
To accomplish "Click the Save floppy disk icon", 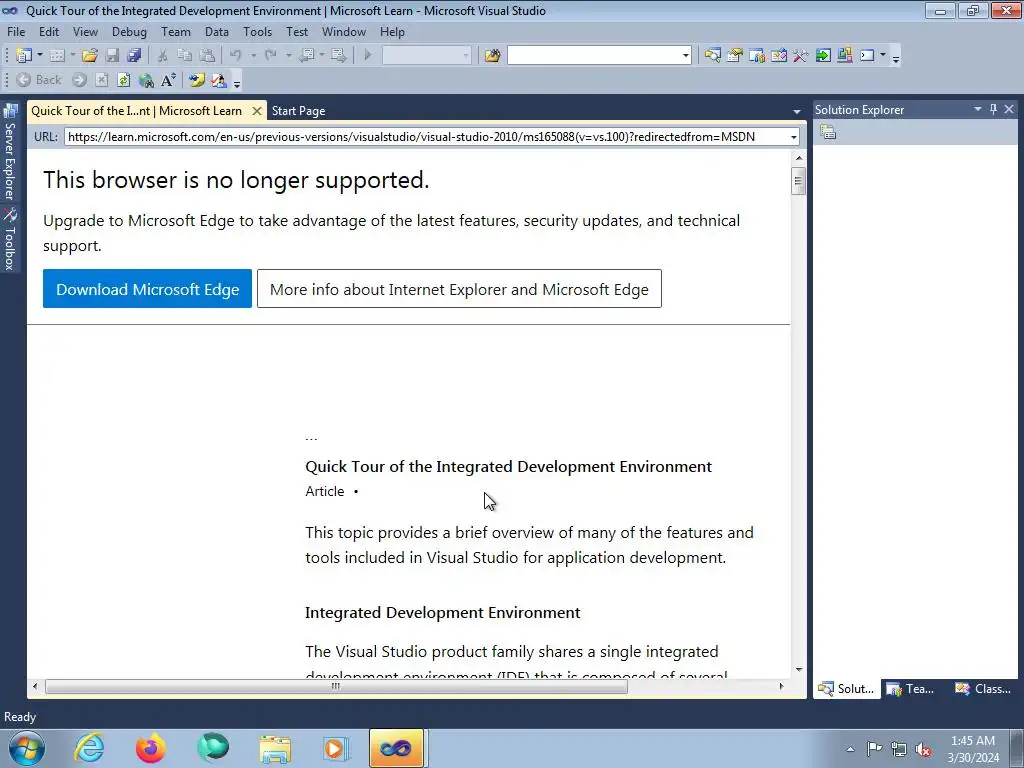I will 112,56.
